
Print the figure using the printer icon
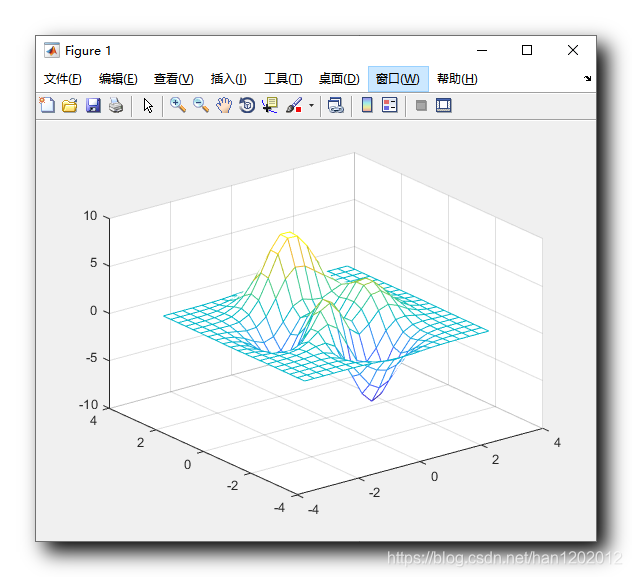pos(116,106)
